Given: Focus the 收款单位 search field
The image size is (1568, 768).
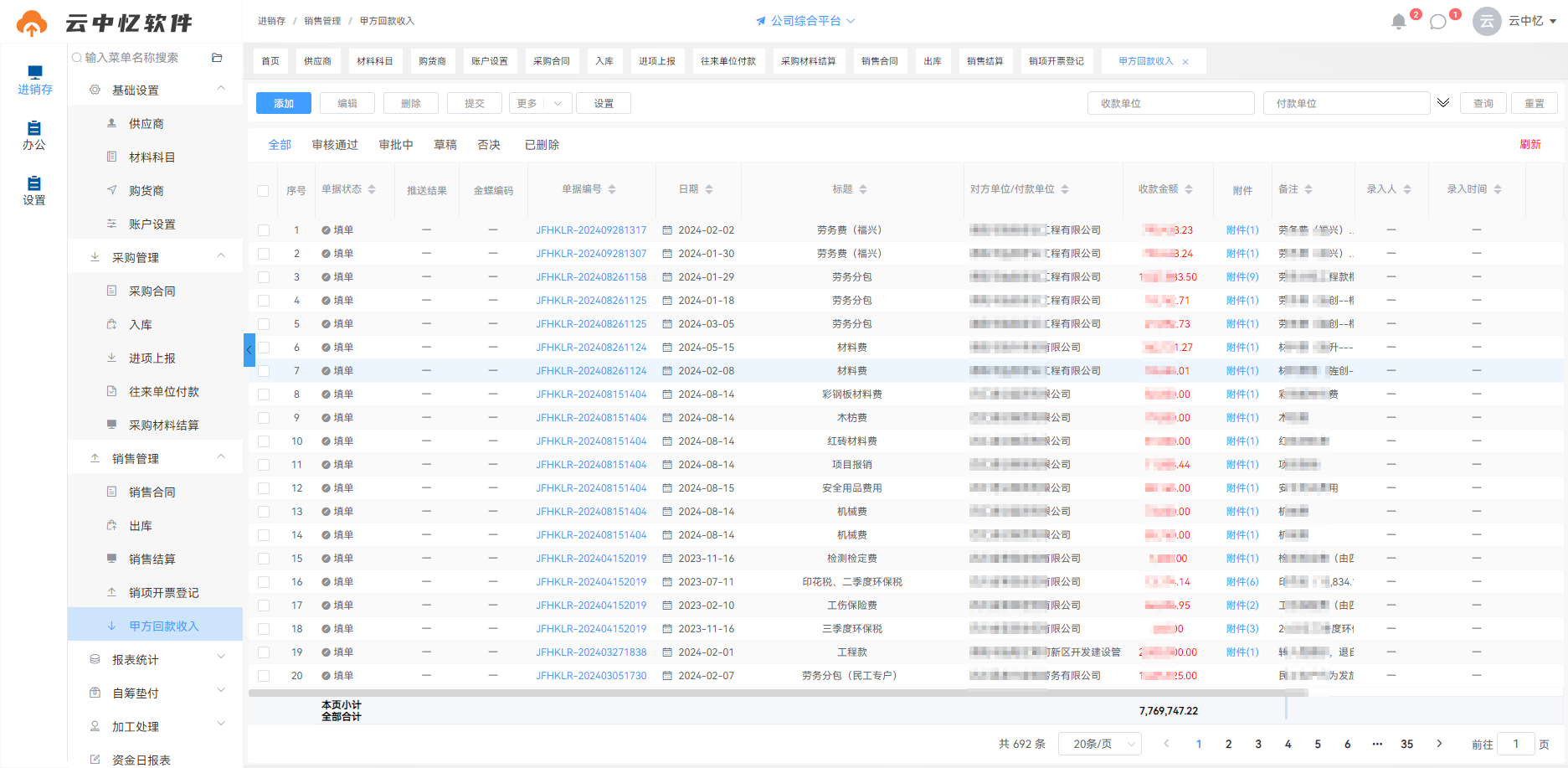Looking at the screenshot, I should 1170,103.
